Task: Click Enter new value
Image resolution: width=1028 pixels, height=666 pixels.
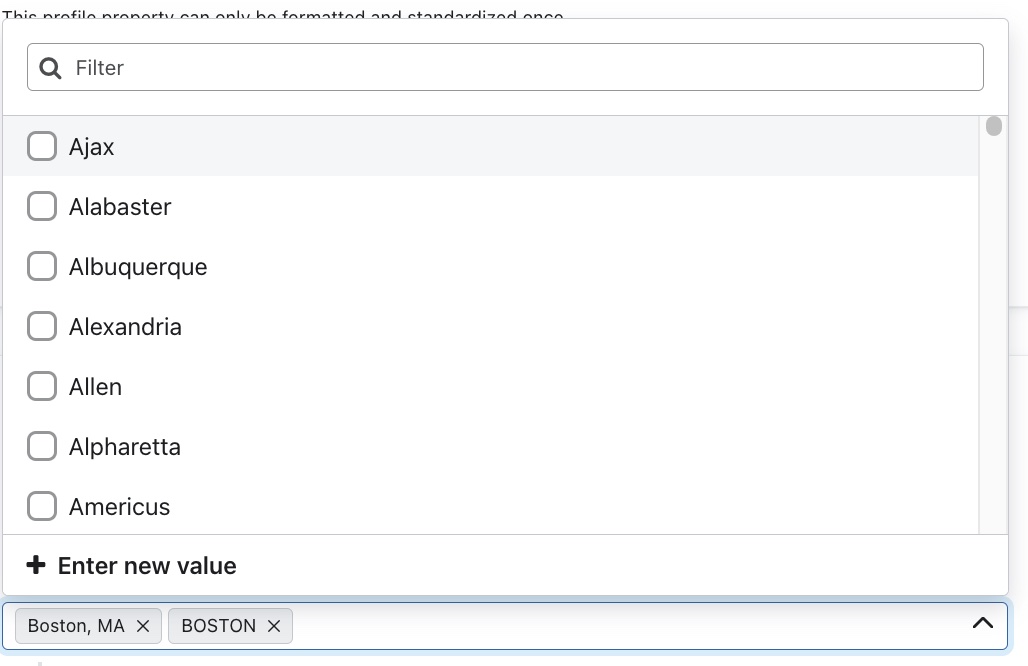Action: pos(146,565)
